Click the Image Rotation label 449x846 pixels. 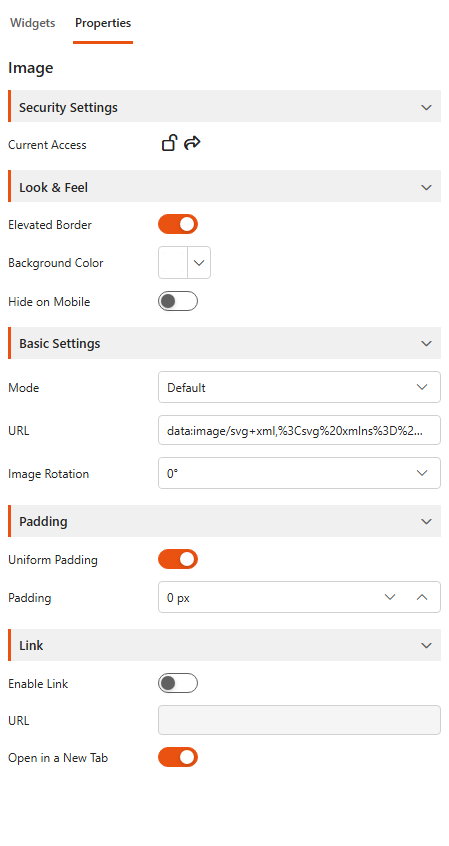pyautogui.click(x=49, y=474)
